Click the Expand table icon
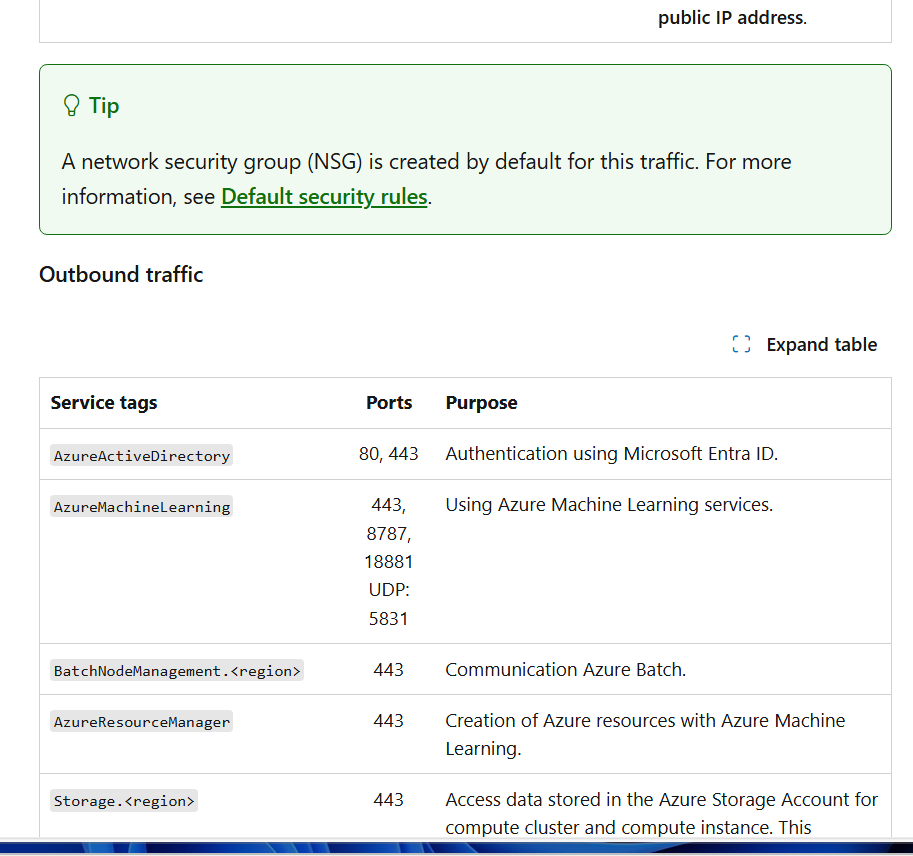 click(741, 344)
